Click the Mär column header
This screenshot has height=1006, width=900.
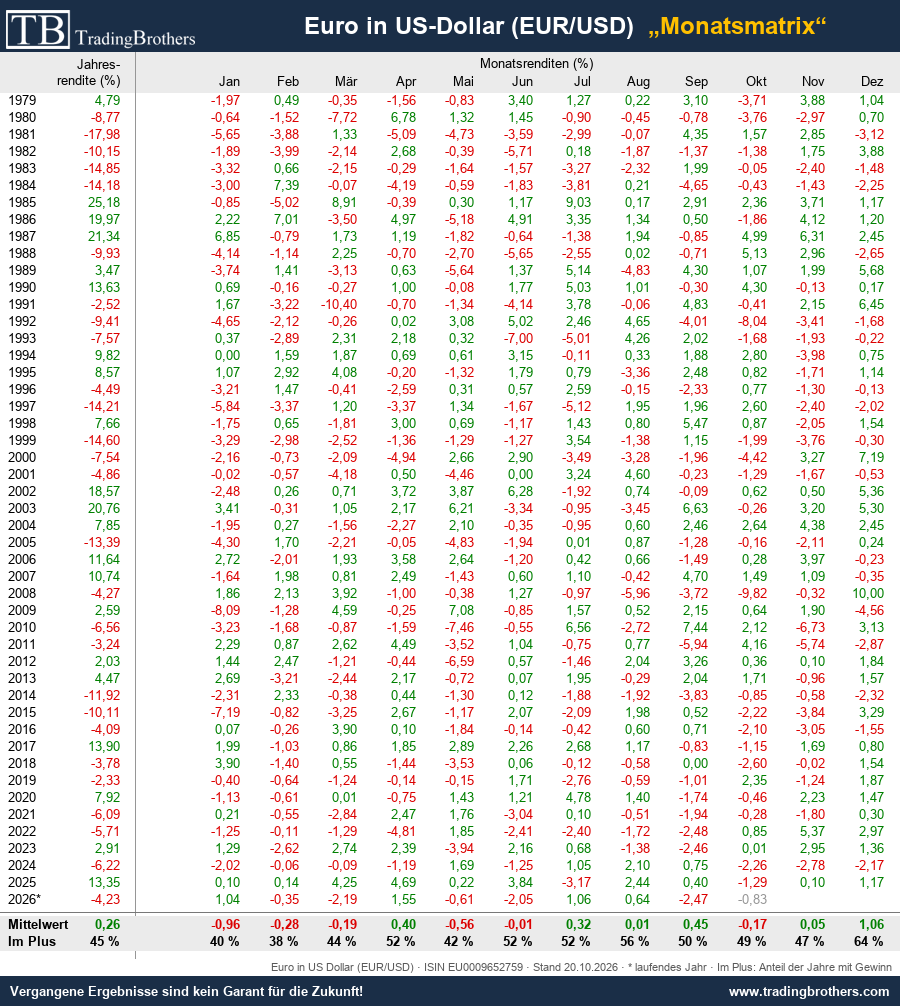point(346,81)
